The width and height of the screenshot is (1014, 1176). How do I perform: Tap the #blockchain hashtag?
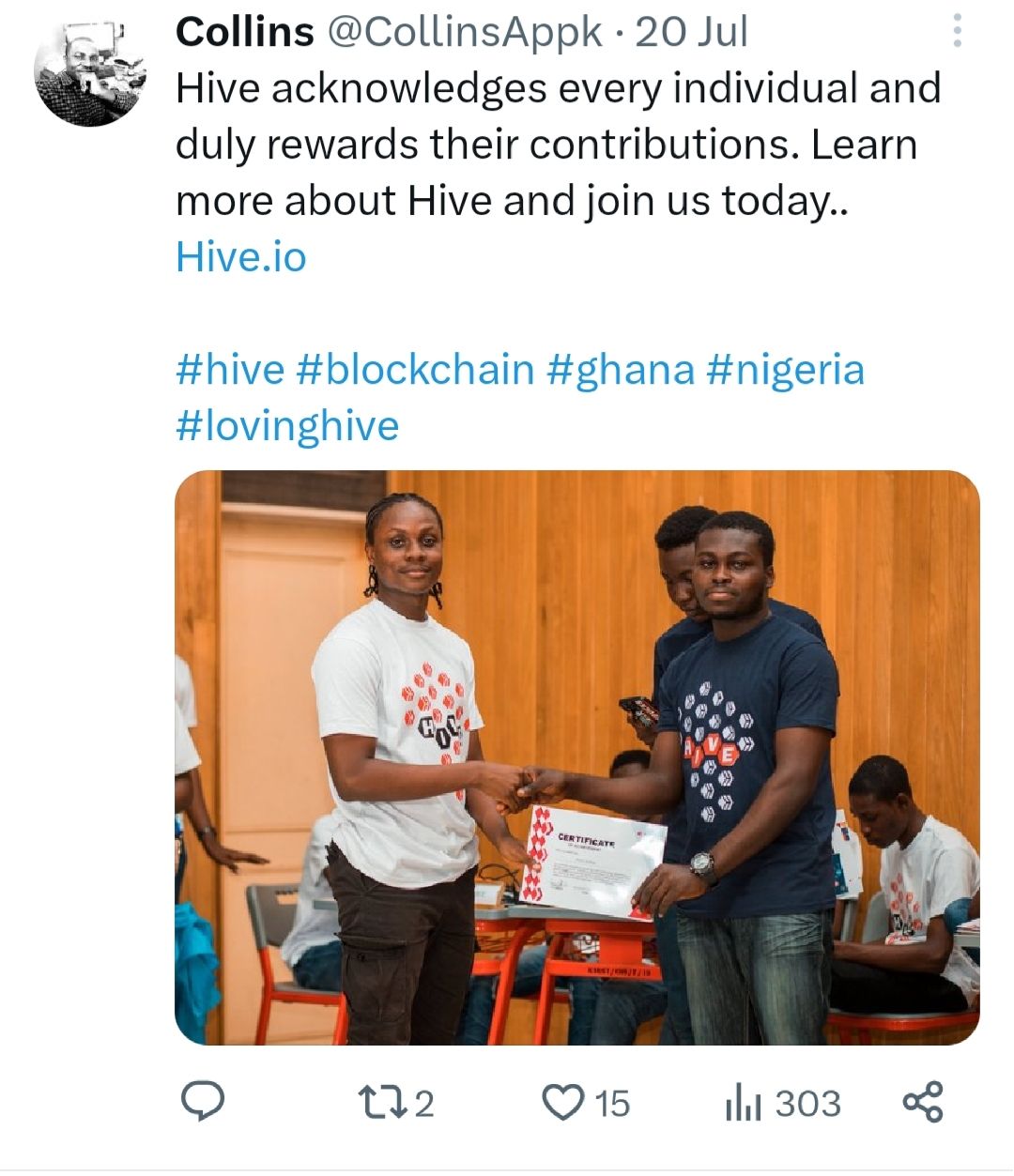pyautogui.click(x=415, y=369)
